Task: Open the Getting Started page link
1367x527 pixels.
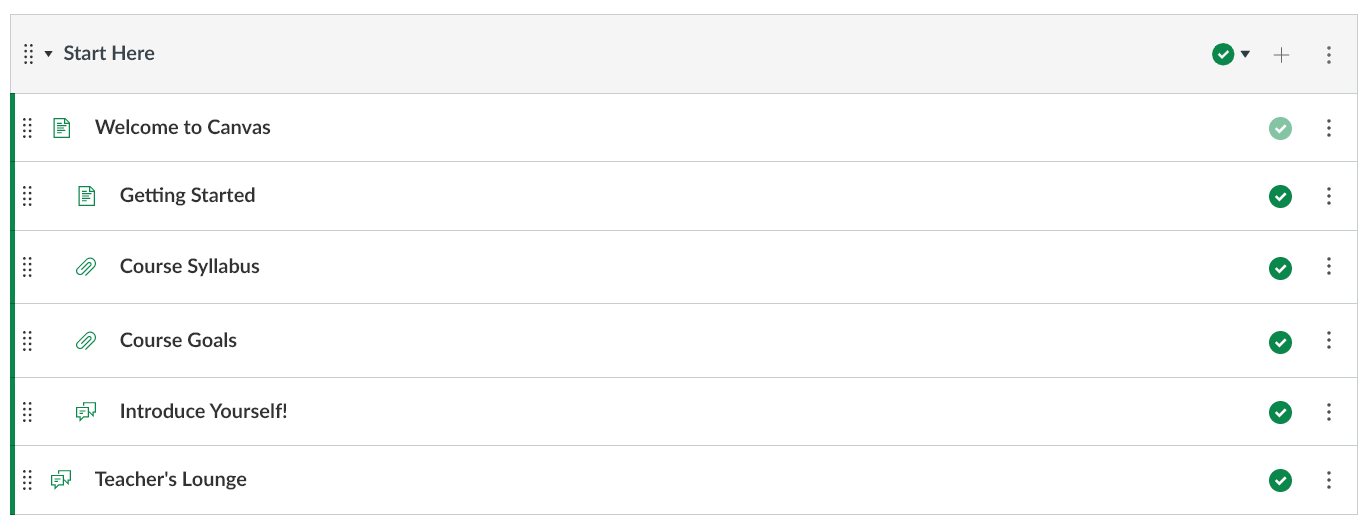Action: 187,196
